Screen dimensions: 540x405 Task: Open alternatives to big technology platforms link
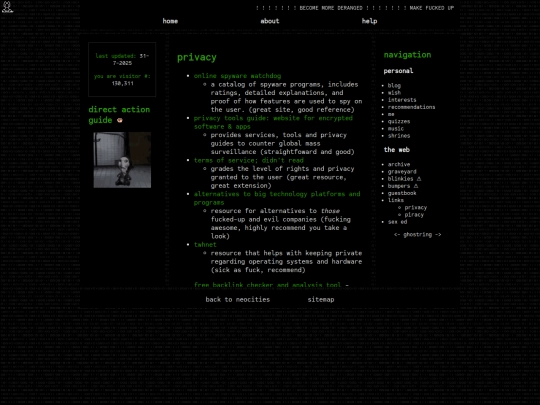(x=277, y=198)
